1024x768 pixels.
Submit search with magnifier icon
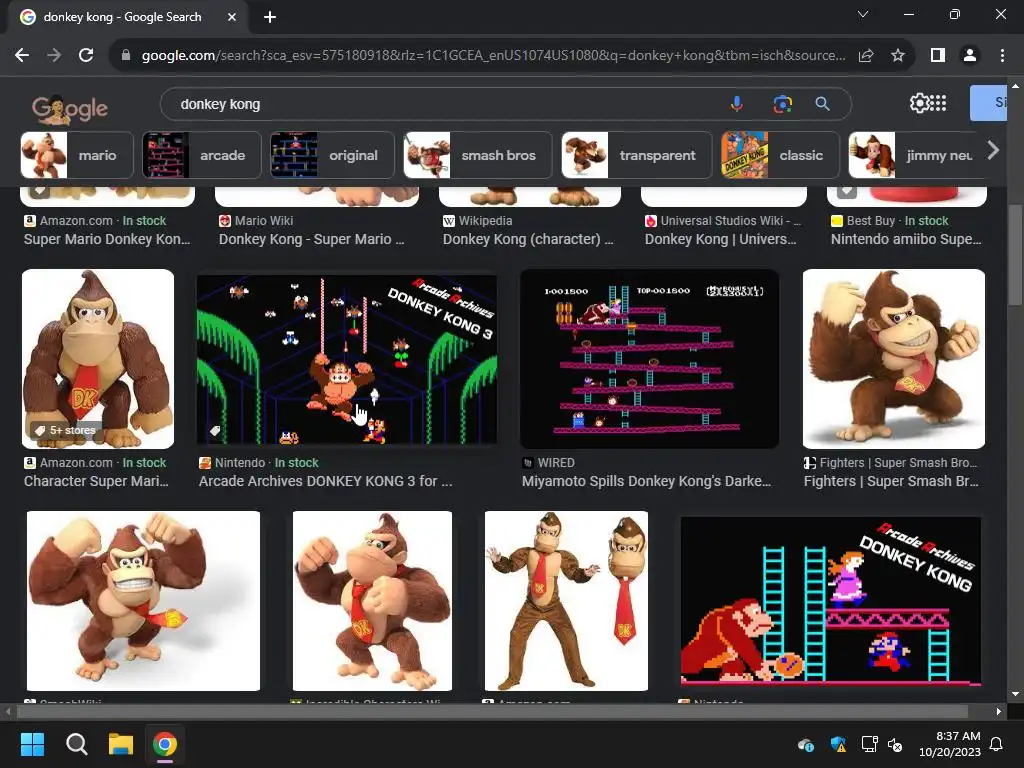(822, 104)
